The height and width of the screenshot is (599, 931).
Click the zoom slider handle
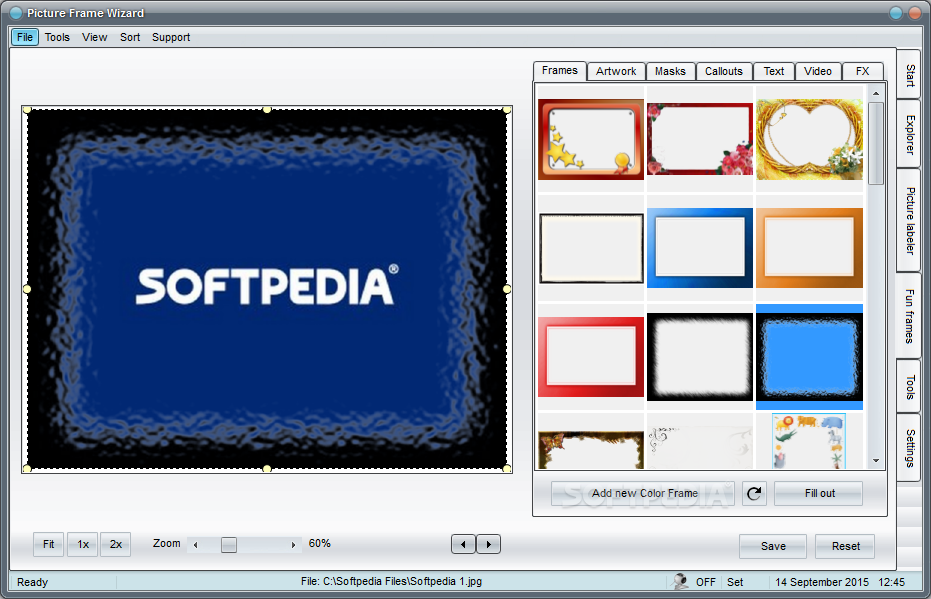pos(229,544)
